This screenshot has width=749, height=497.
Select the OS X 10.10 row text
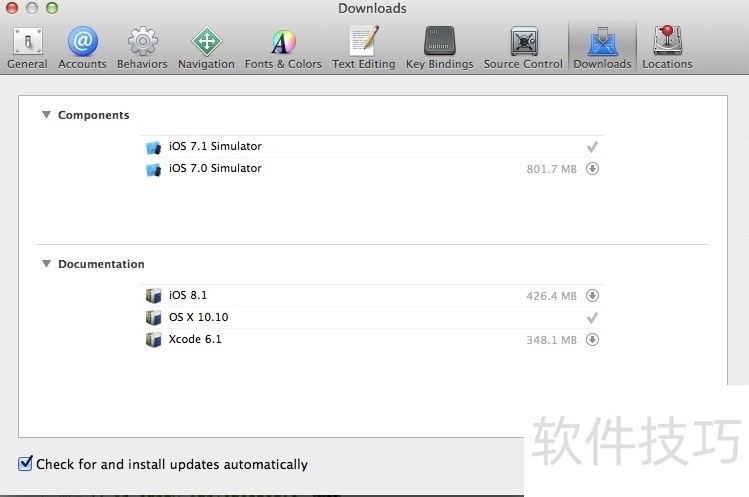click(198, 317)
